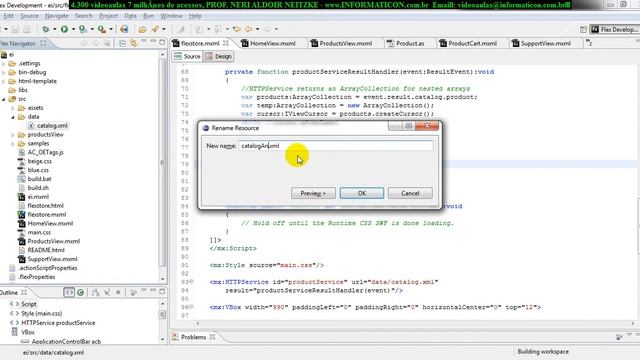Open the Source menu

pyautogui.click(x=29, y=16)
